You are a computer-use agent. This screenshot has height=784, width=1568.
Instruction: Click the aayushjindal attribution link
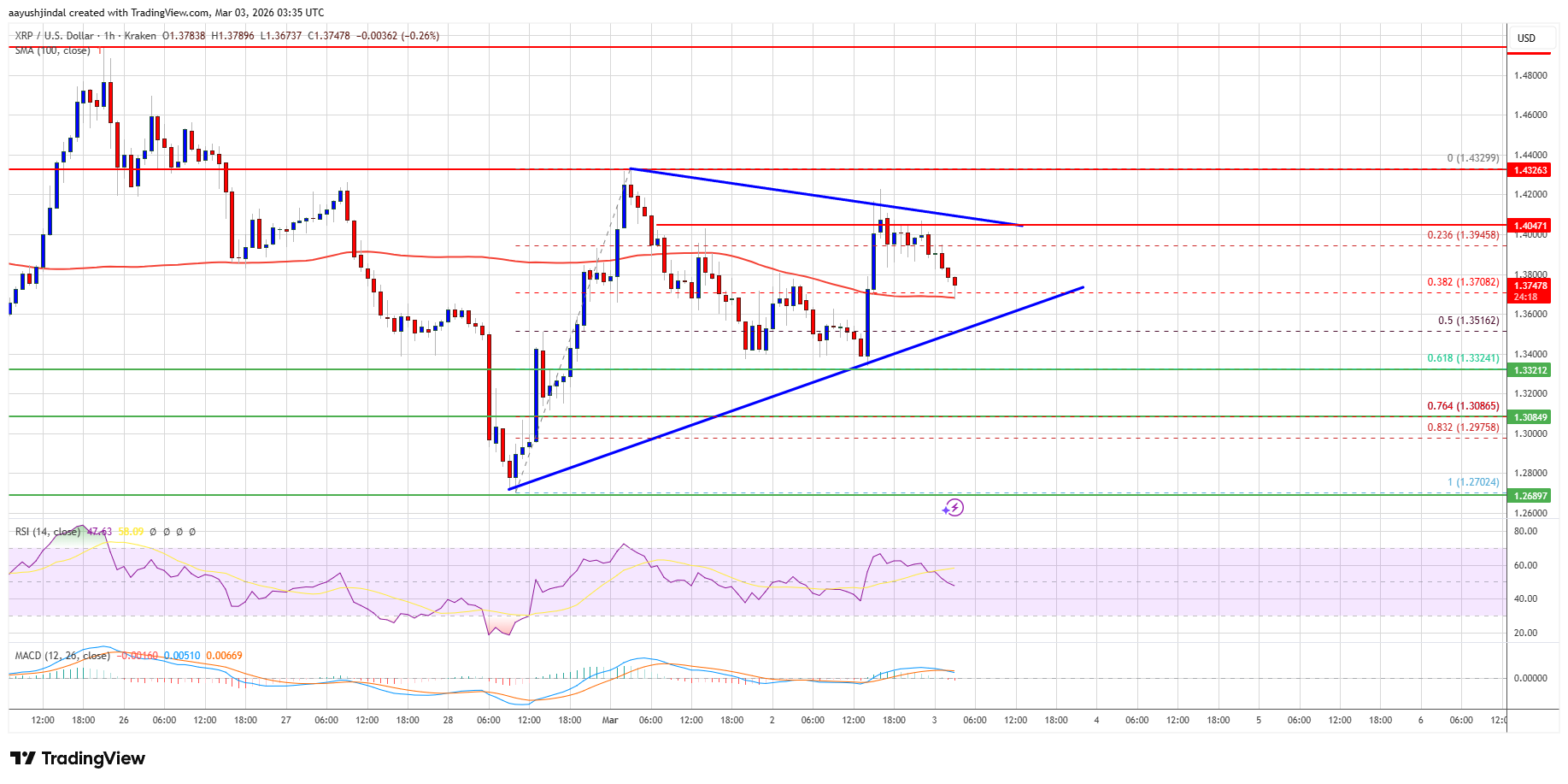pos(38,13)
